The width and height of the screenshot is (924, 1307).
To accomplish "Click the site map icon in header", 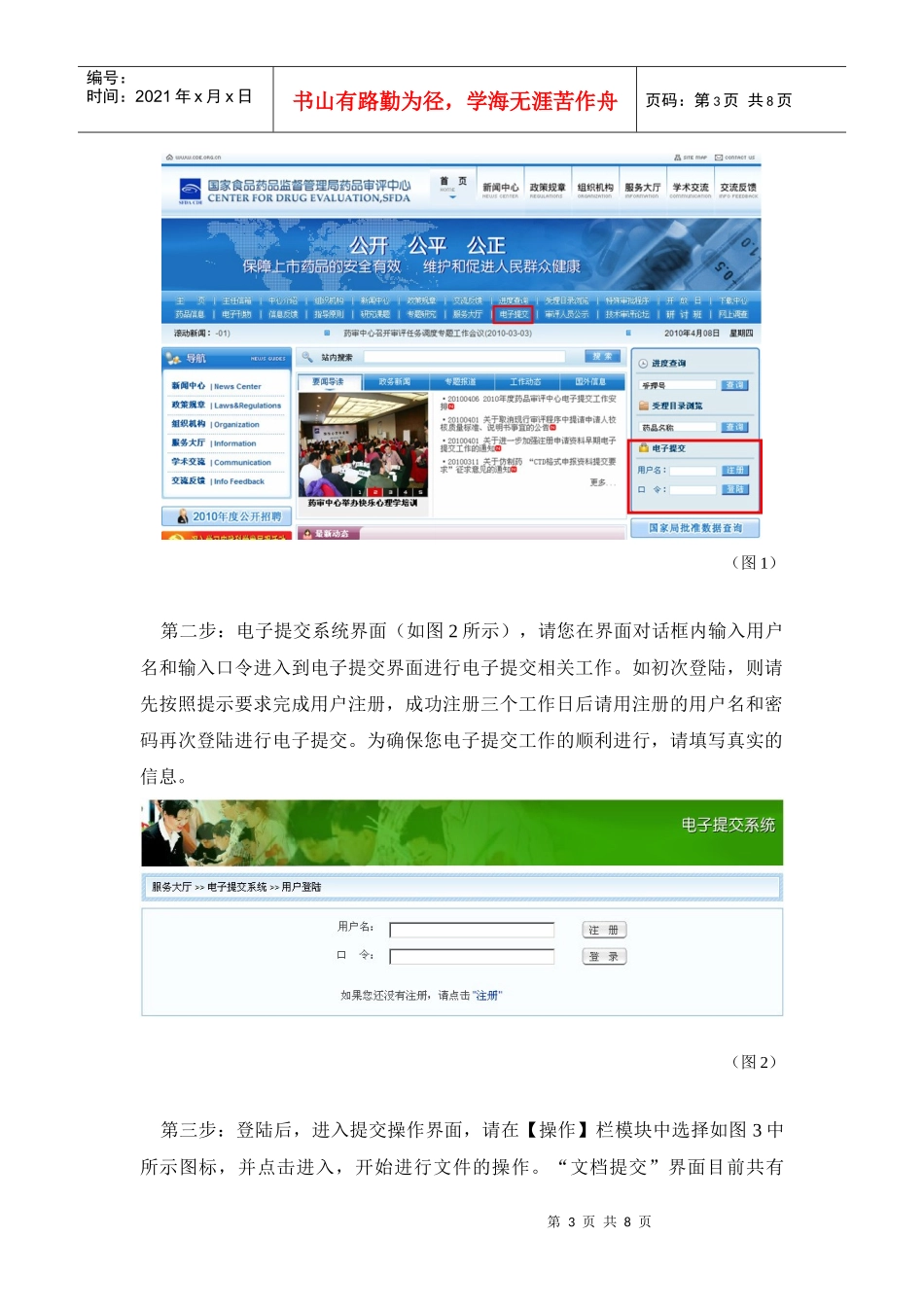I will click(677, 157).
